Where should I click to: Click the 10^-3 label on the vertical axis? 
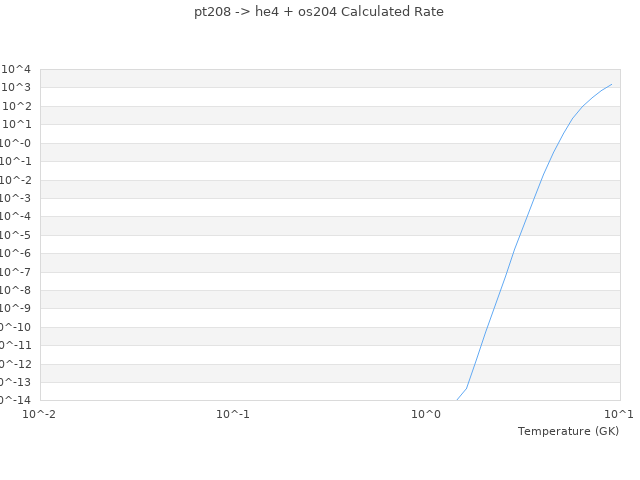pyautogui.click(x=15, y=198)
